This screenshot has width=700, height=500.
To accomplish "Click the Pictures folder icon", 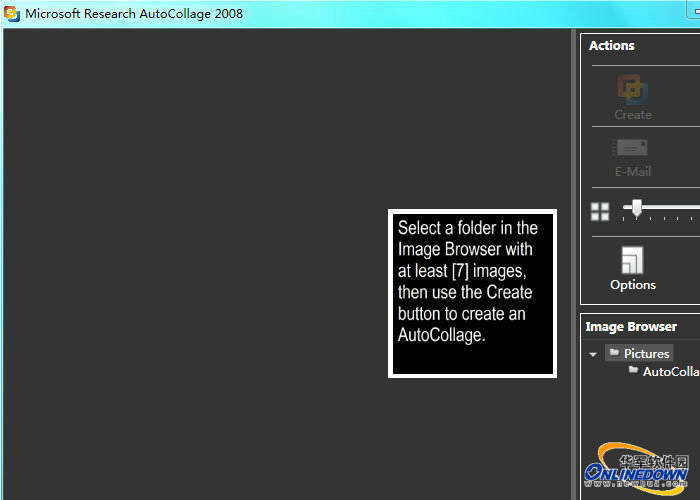I will coord(614,353).
